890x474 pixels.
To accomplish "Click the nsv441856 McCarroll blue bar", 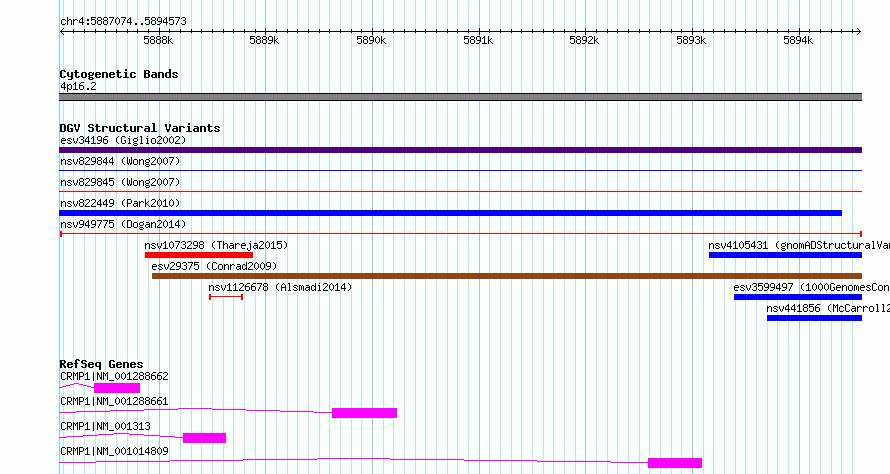I will point(815,318).
